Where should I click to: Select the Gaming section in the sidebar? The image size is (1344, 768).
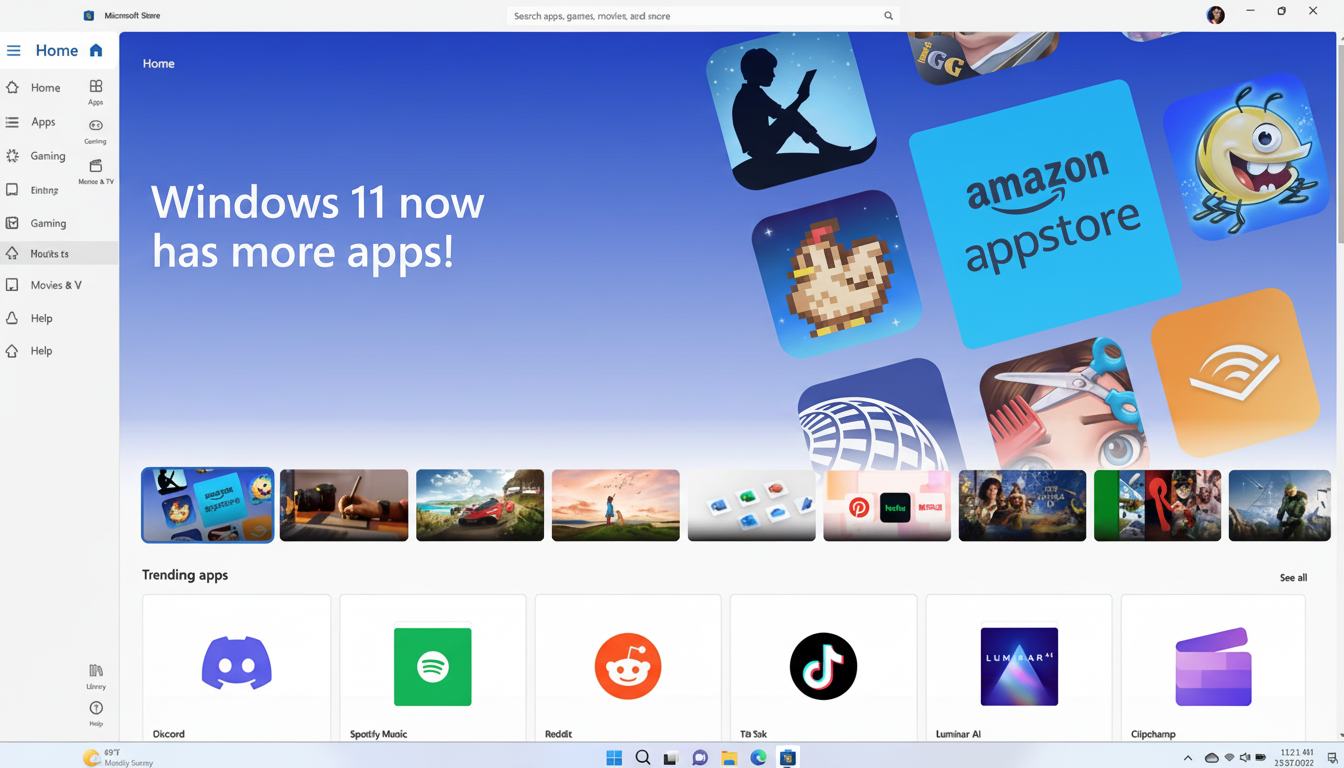click(45, 156)
